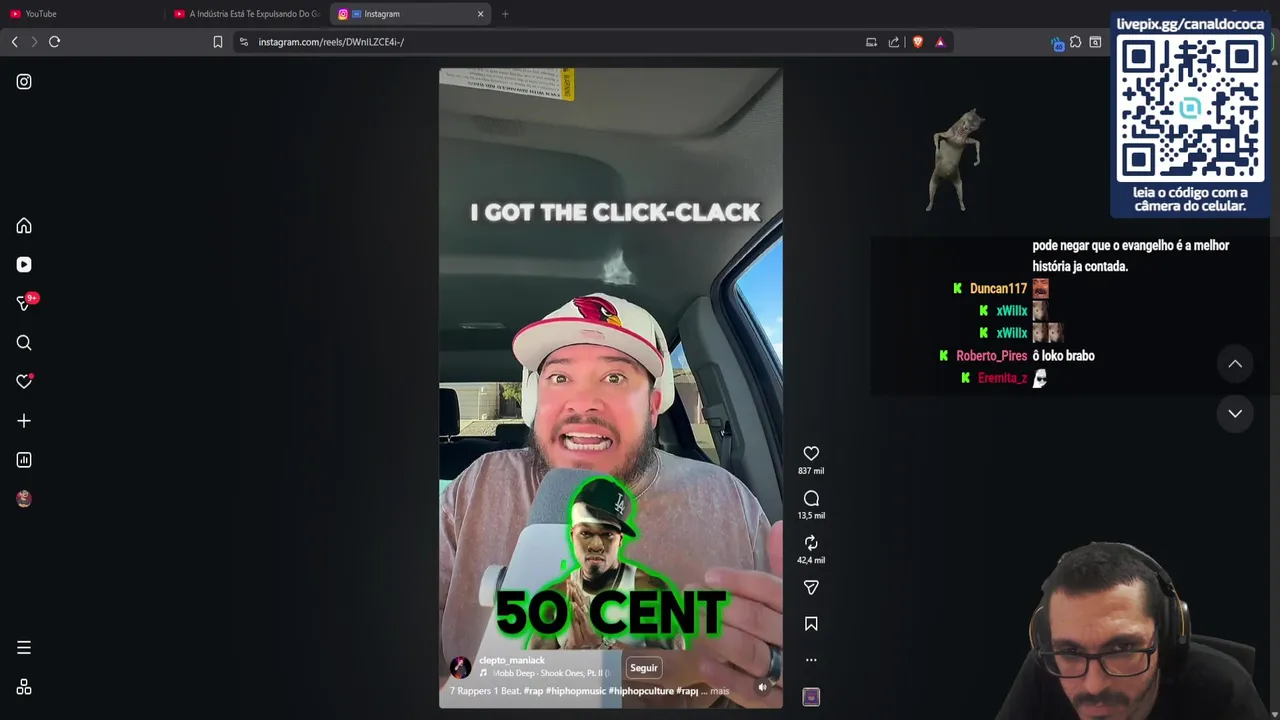
Task: Create new post with plus icon
Action: [x=24, y=421]
